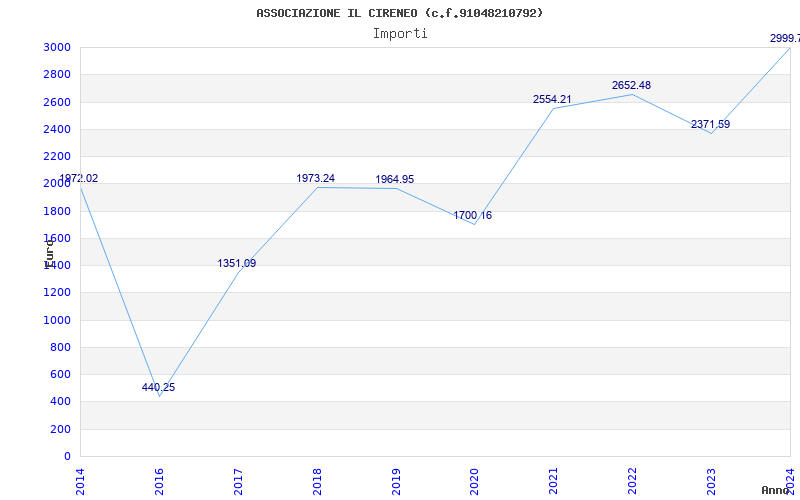Screen dimensions: 800x500
Task: Click the 0 y-axis tick label
Action: 68,457
